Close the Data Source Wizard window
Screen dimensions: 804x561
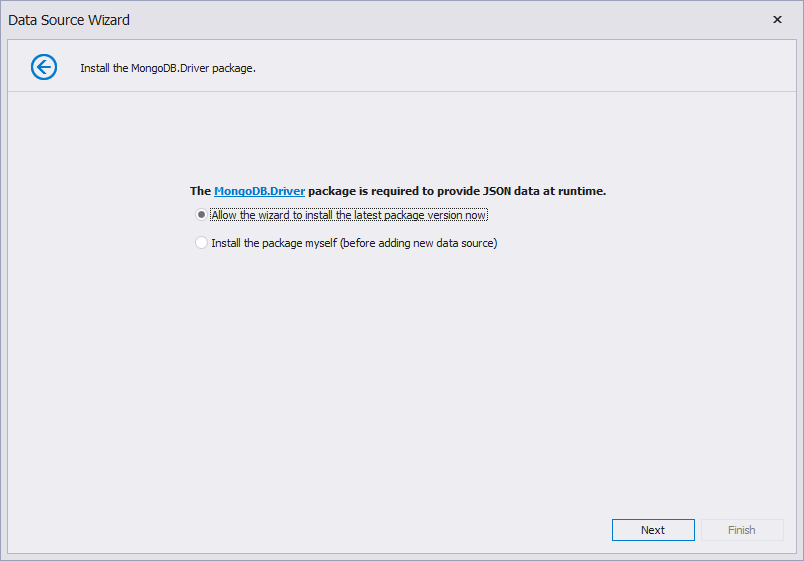(777, 19)
